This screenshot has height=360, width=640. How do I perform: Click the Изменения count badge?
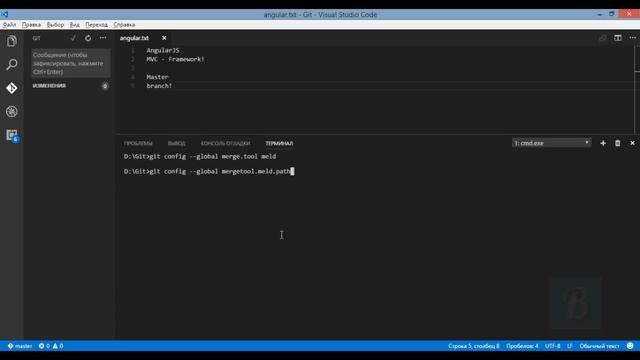tap(105, 86)
